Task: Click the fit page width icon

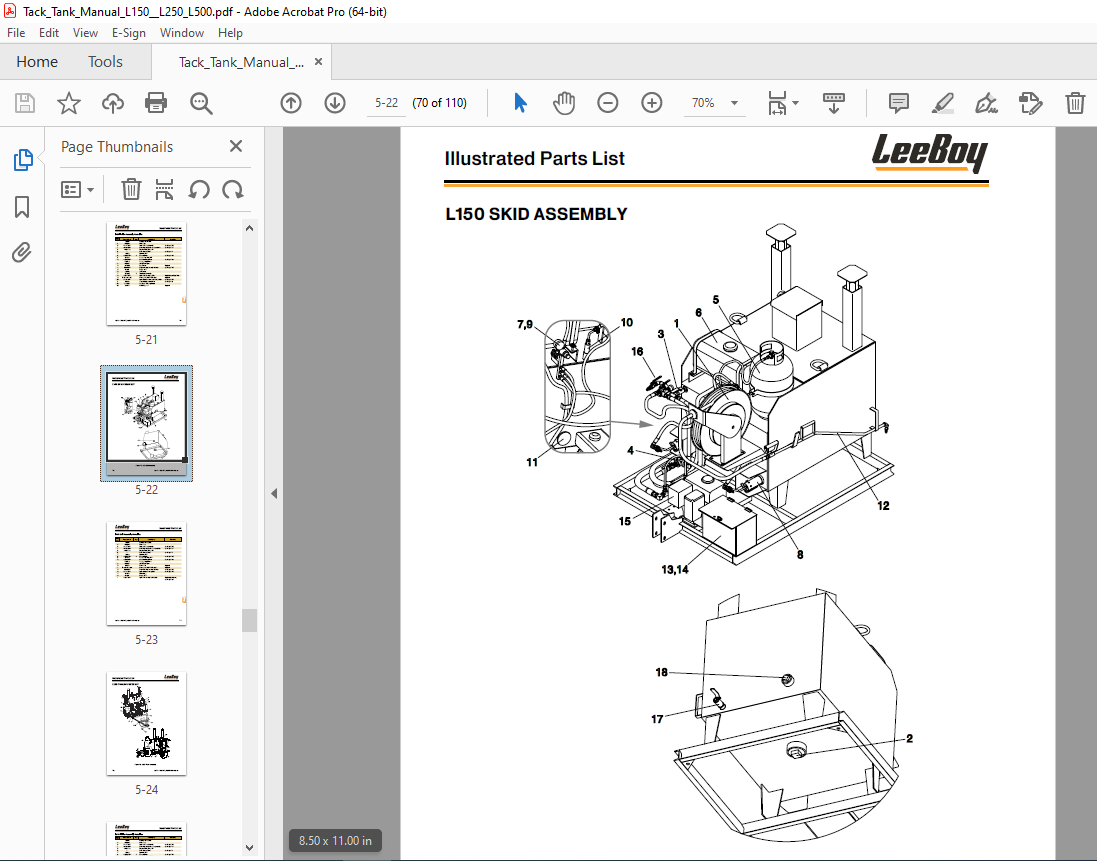Action: pos(777,104)
